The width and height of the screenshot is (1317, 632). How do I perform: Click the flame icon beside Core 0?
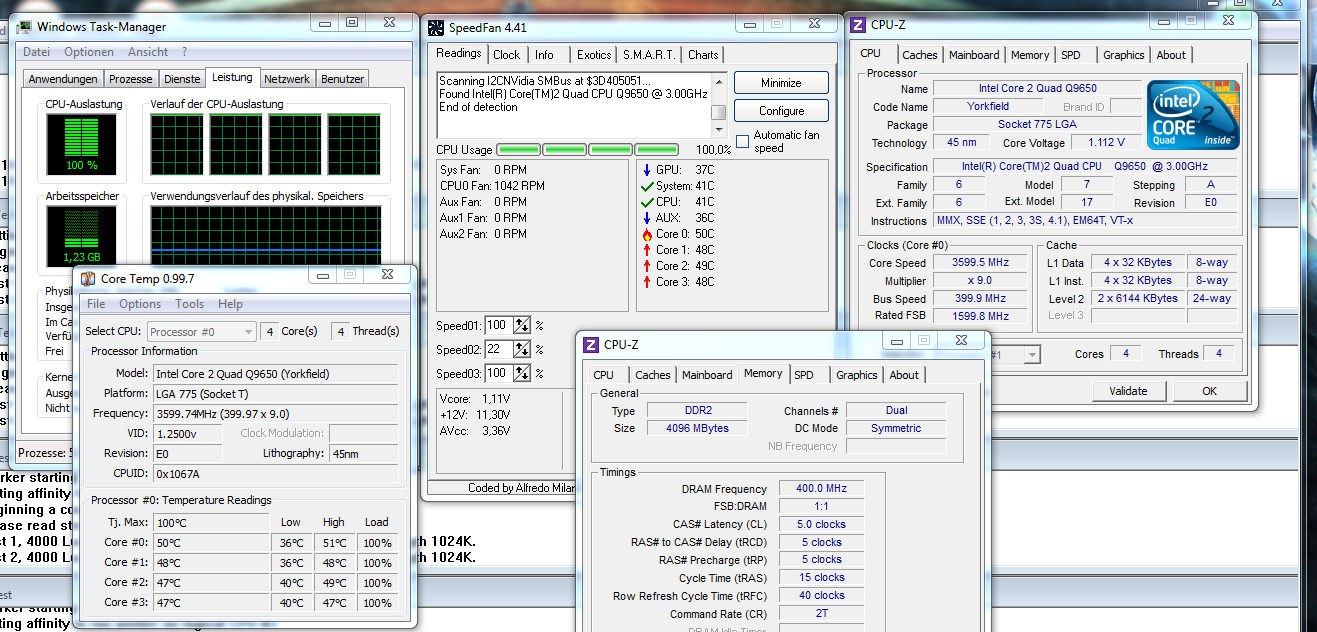(x=647, y=234)
